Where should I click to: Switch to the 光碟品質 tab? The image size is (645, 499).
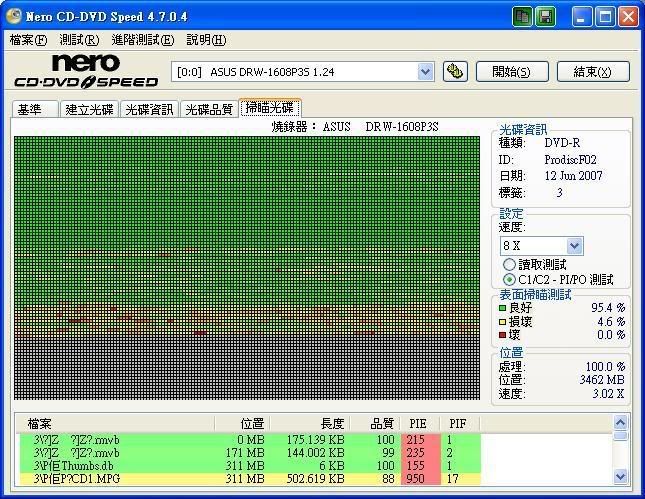(x=208, y=109)
